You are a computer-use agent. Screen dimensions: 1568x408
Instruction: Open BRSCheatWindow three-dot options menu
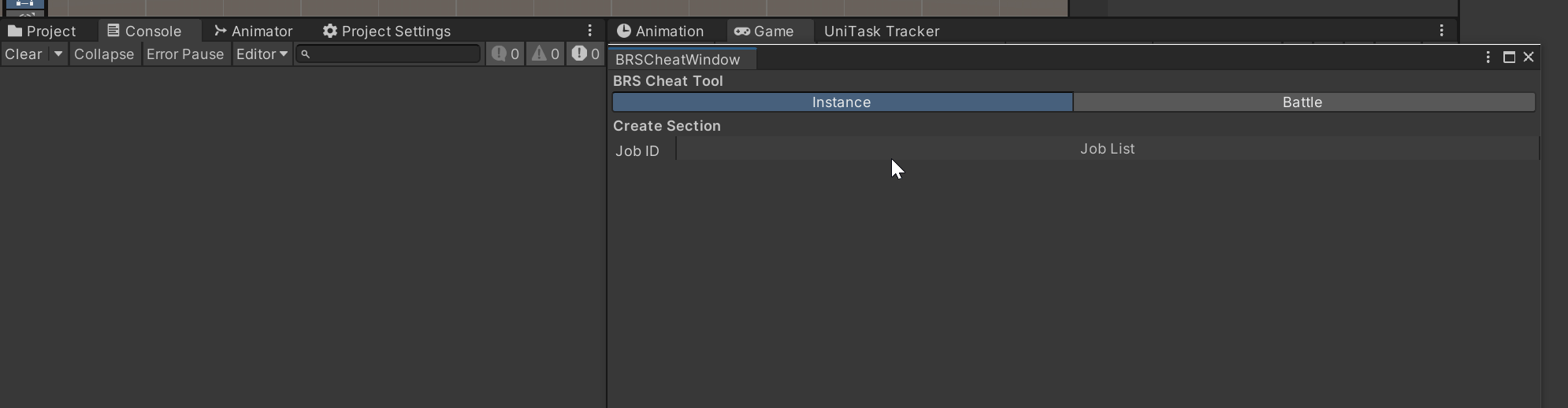tap(1488, 57)
